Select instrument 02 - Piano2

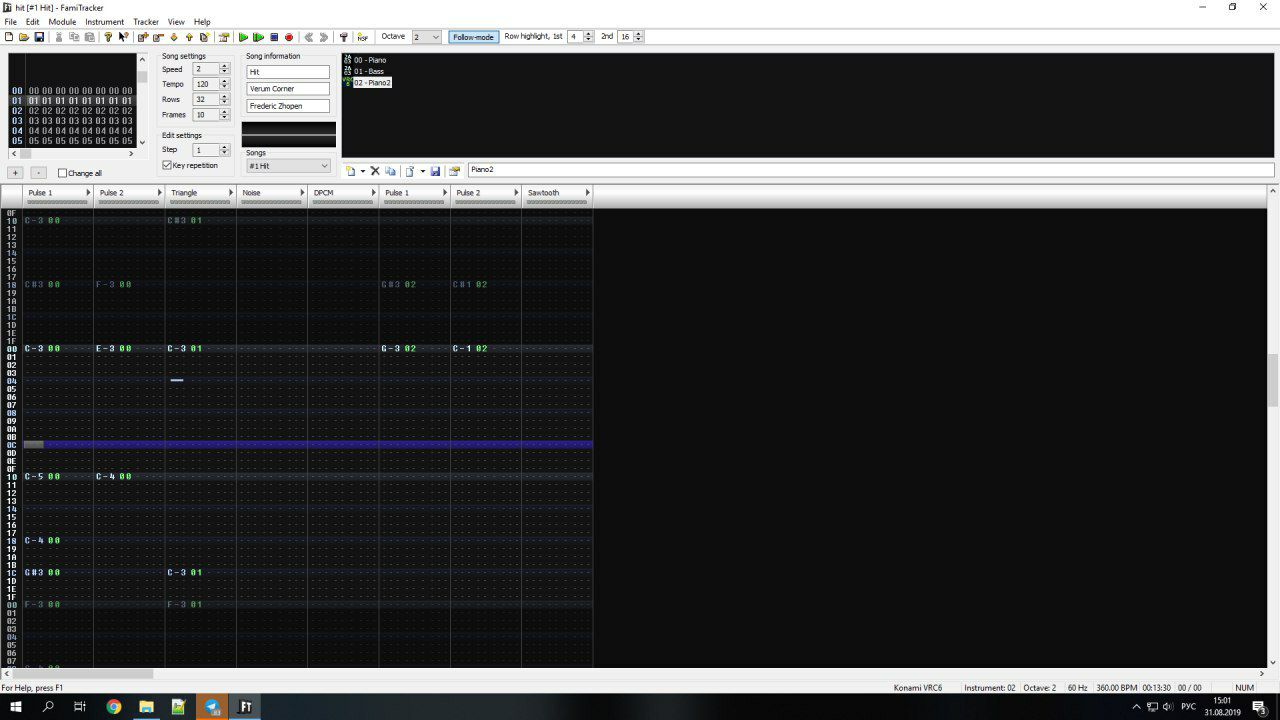pos(372,83)
